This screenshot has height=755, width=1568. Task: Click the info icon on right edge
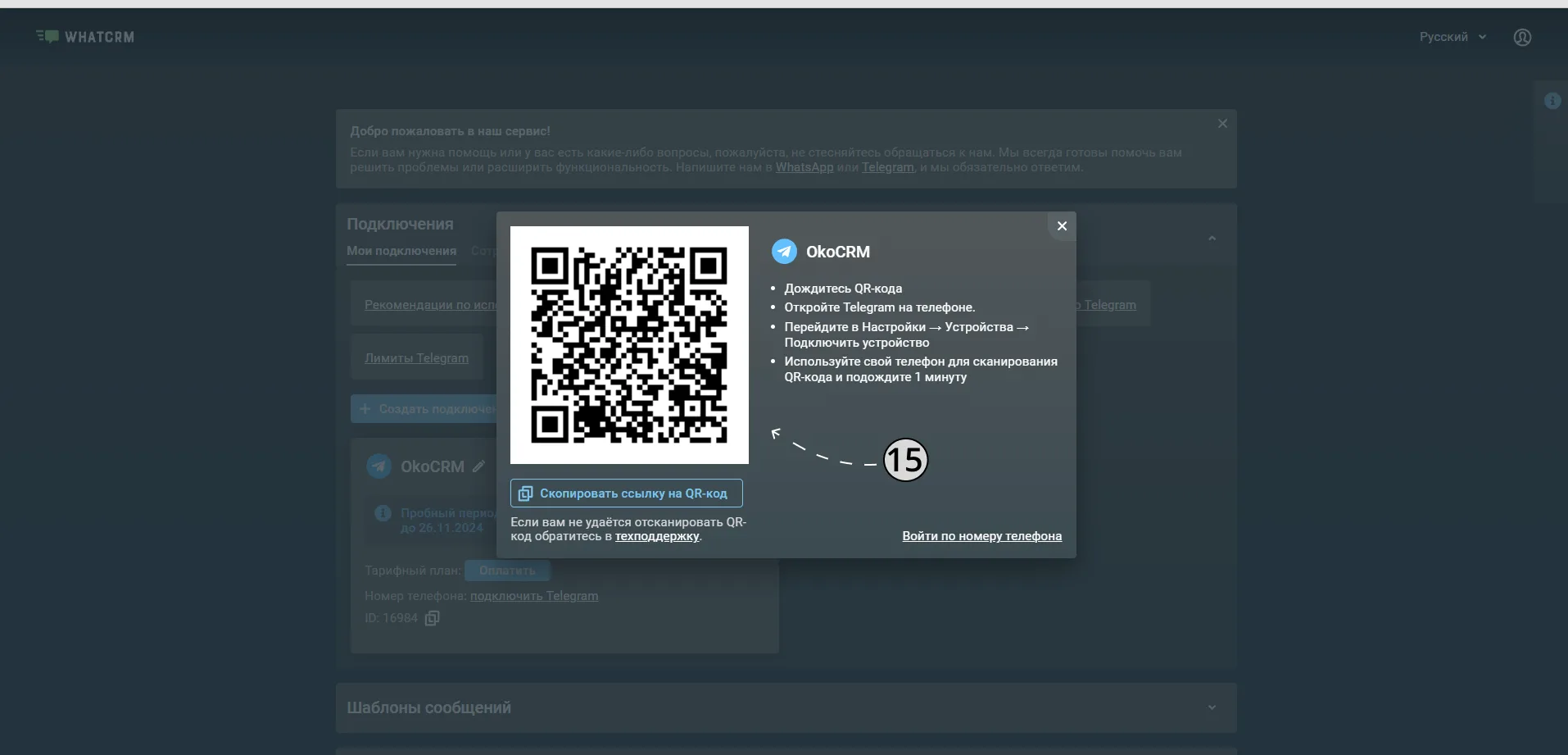coord(1552,101)
